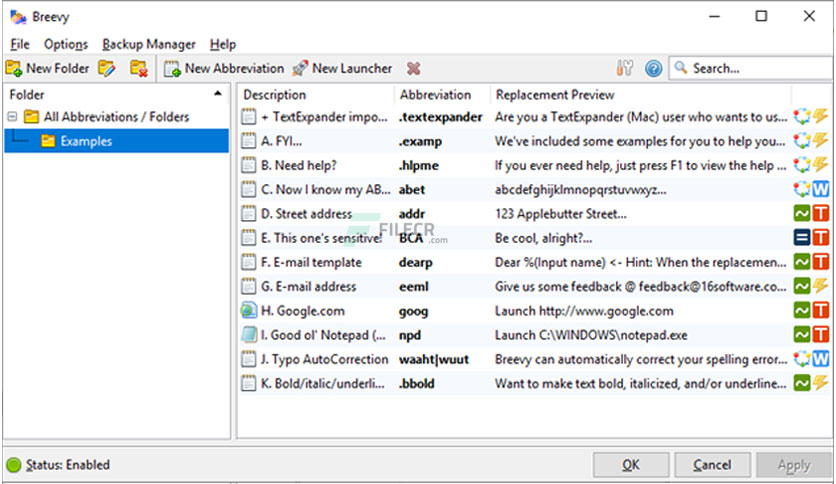Viewport: 836px width, 484px height.
Task: Click the notepad icon beside I. Good ol' Notepad
Action: [248, 335]
